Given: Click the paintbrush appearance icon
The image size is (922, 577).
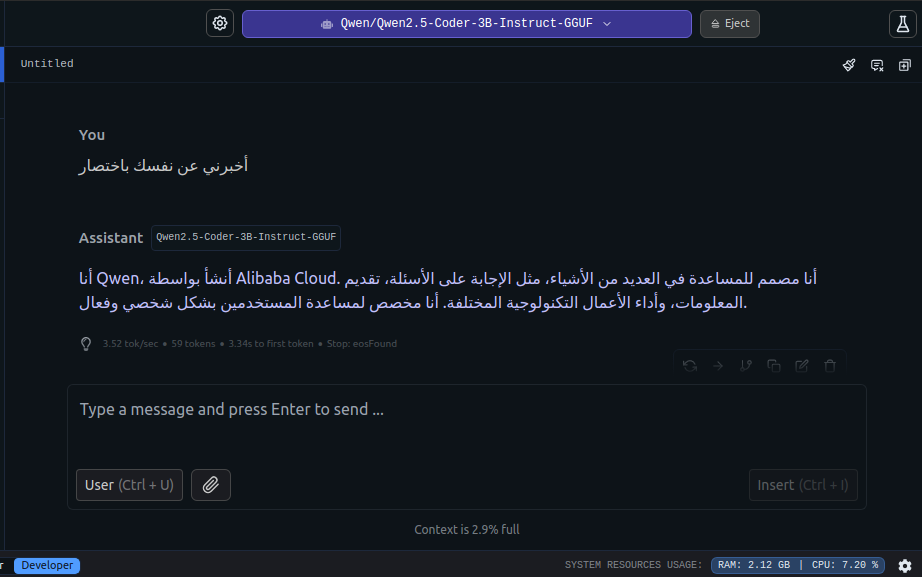Looking at the screenshot, I should pos(849,65).
